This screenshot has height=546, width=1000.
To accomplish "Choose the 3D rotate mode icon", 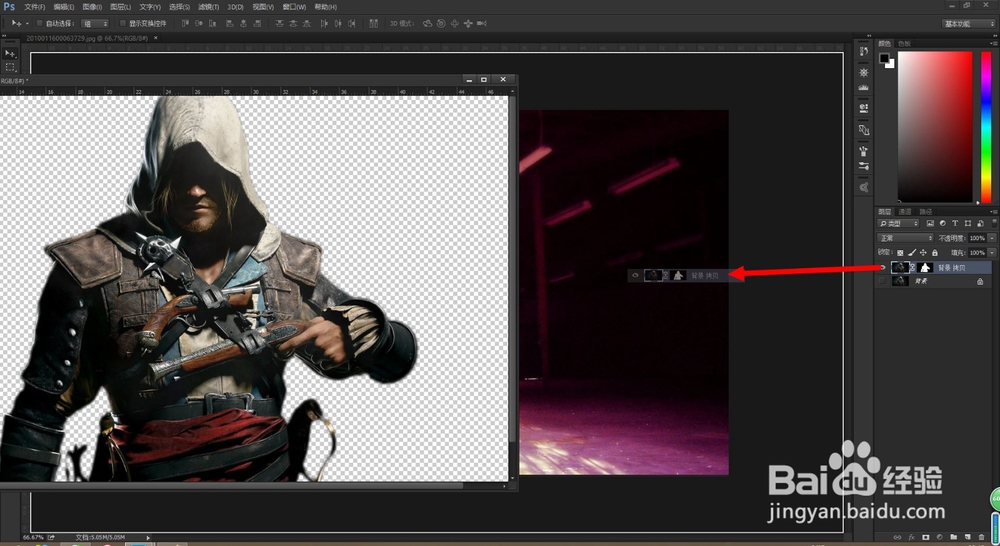I will (x=427, y=23).
